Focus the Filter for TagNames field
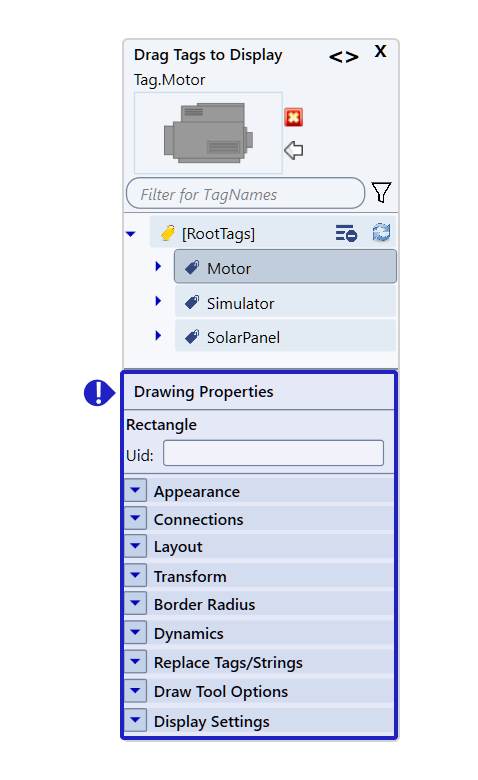 246,194
